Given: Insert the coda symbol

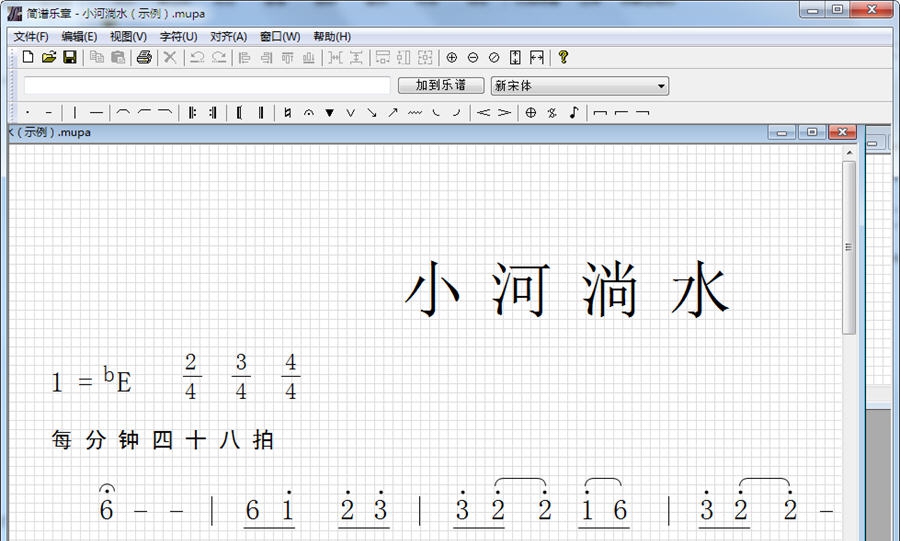Looking at the screenshot, I should 531,113.
